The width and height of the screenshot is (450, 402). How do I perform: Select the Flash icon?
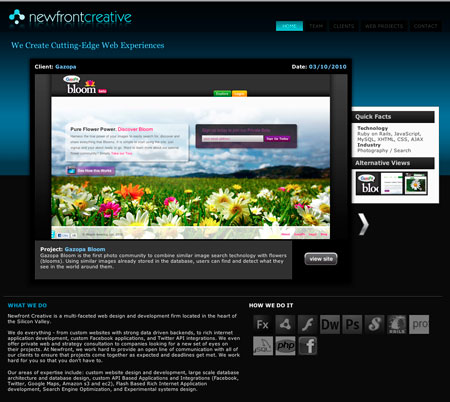(x=307, y=324)
